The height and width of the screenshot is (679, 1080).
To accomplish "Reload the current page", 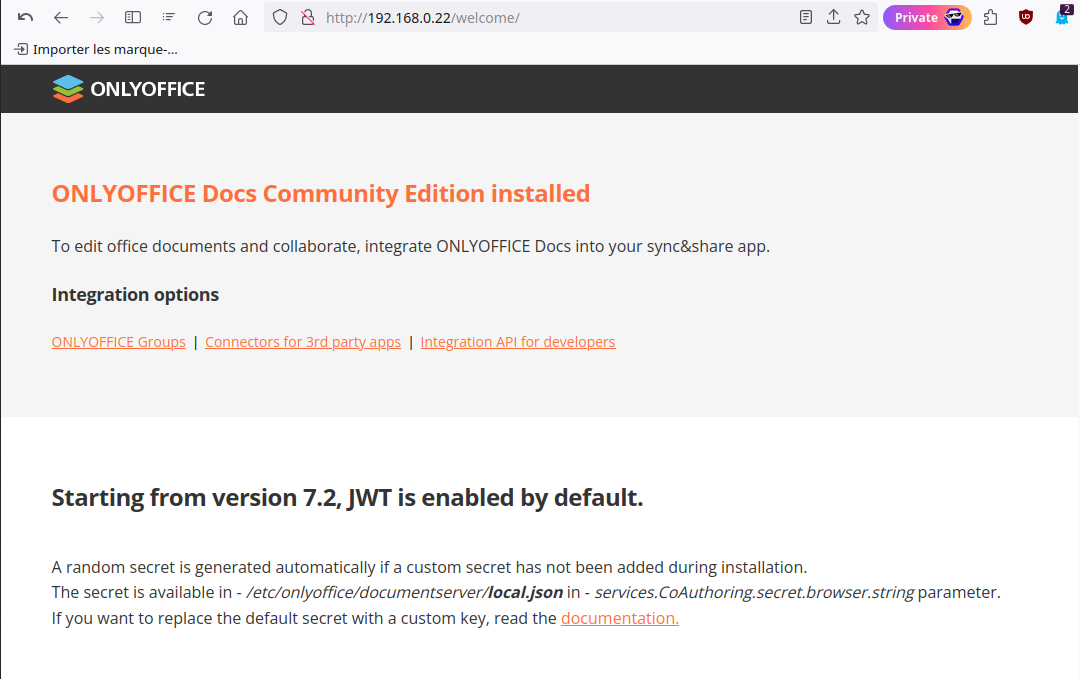I will click(205, 18).
